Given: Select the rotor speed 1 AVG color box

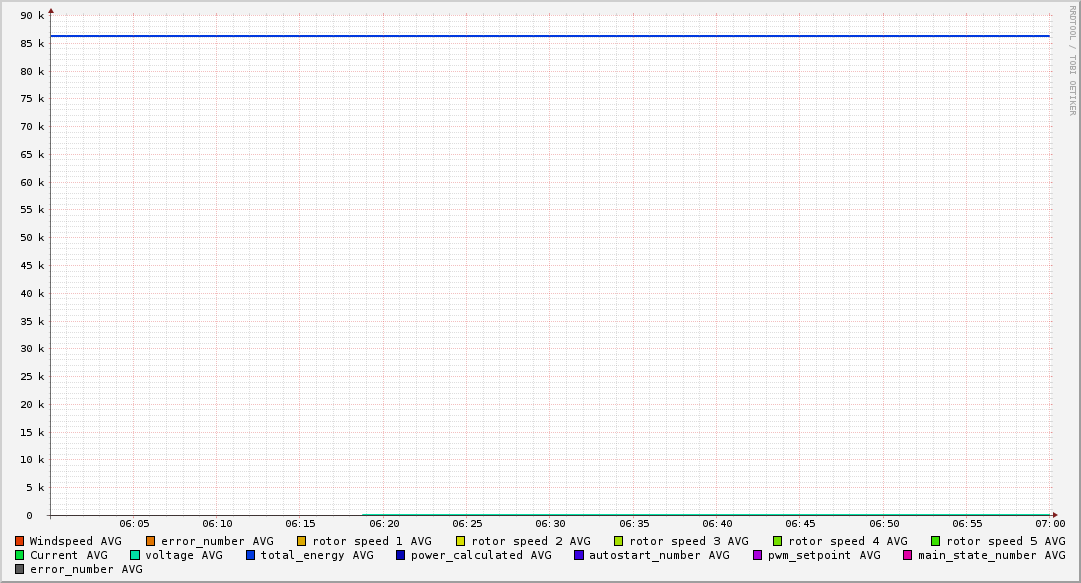Looking at the screenshot, I should point(302,541).
